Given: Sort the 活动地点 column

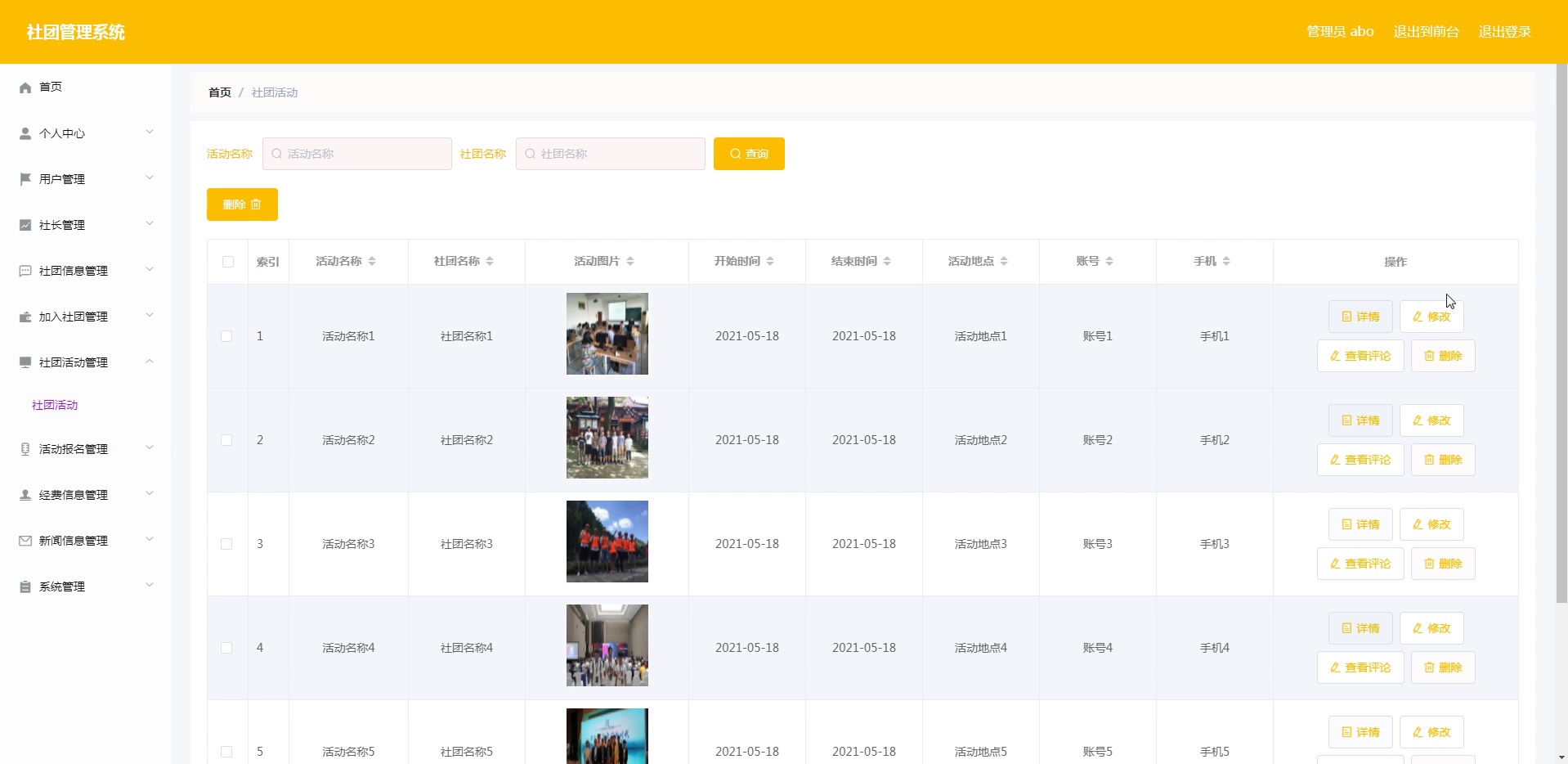Looking at the screenshot, I should [1004, 261].
